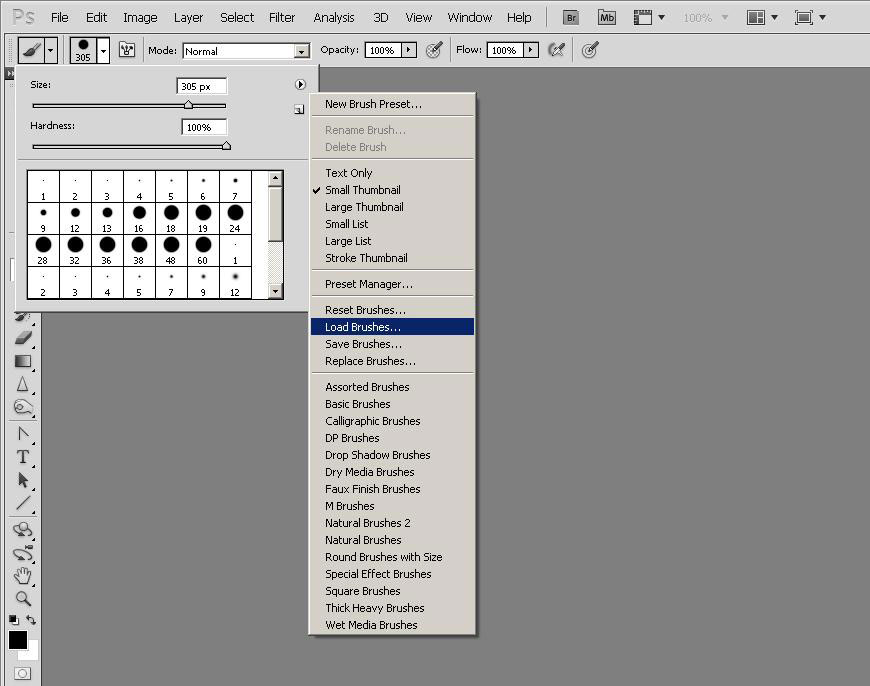Load the Calligraphic Brushes set

(x=372, y=421)
